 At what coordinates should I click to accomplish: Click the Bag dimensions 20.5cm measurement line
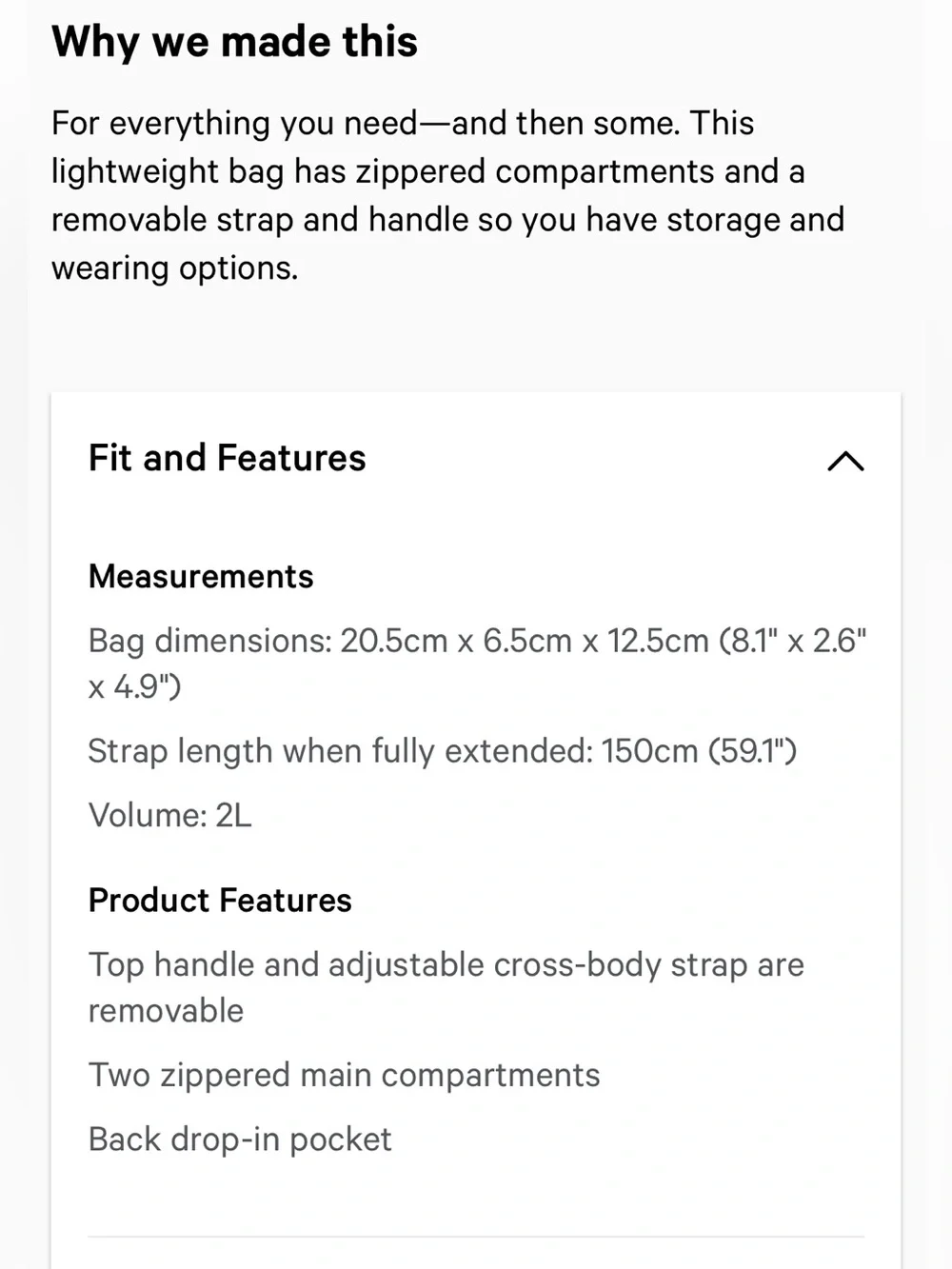coord(477,663)
